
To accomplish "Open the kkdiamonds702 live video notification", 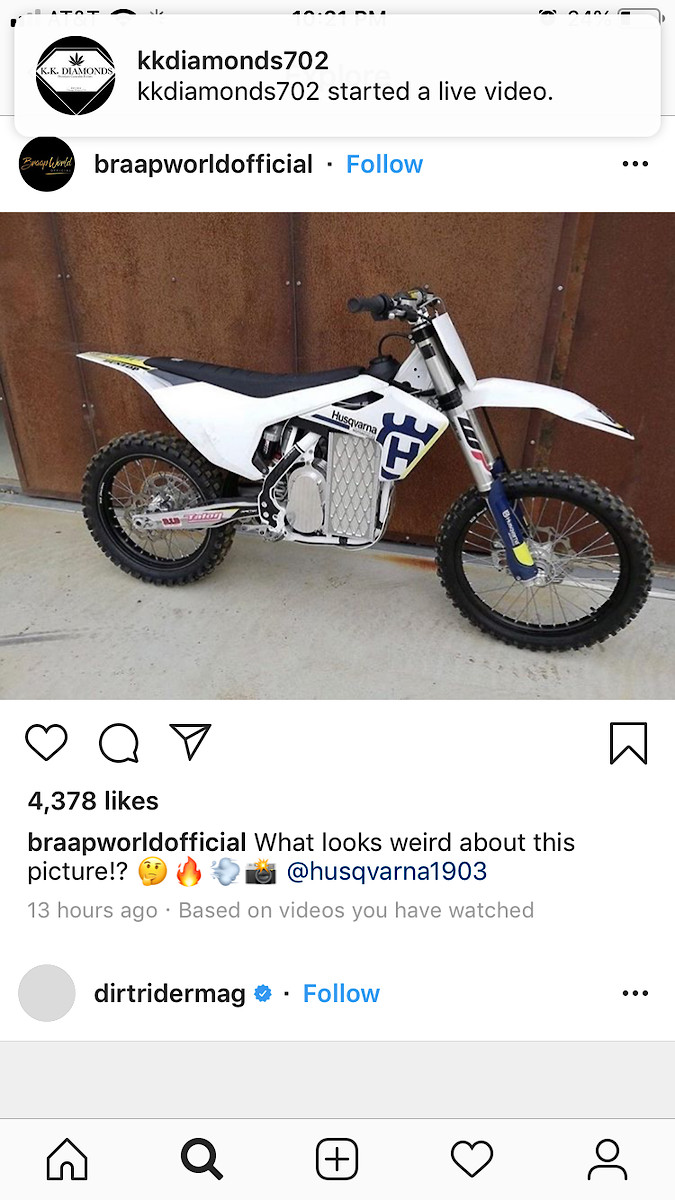I will click(x=337, y=75).
